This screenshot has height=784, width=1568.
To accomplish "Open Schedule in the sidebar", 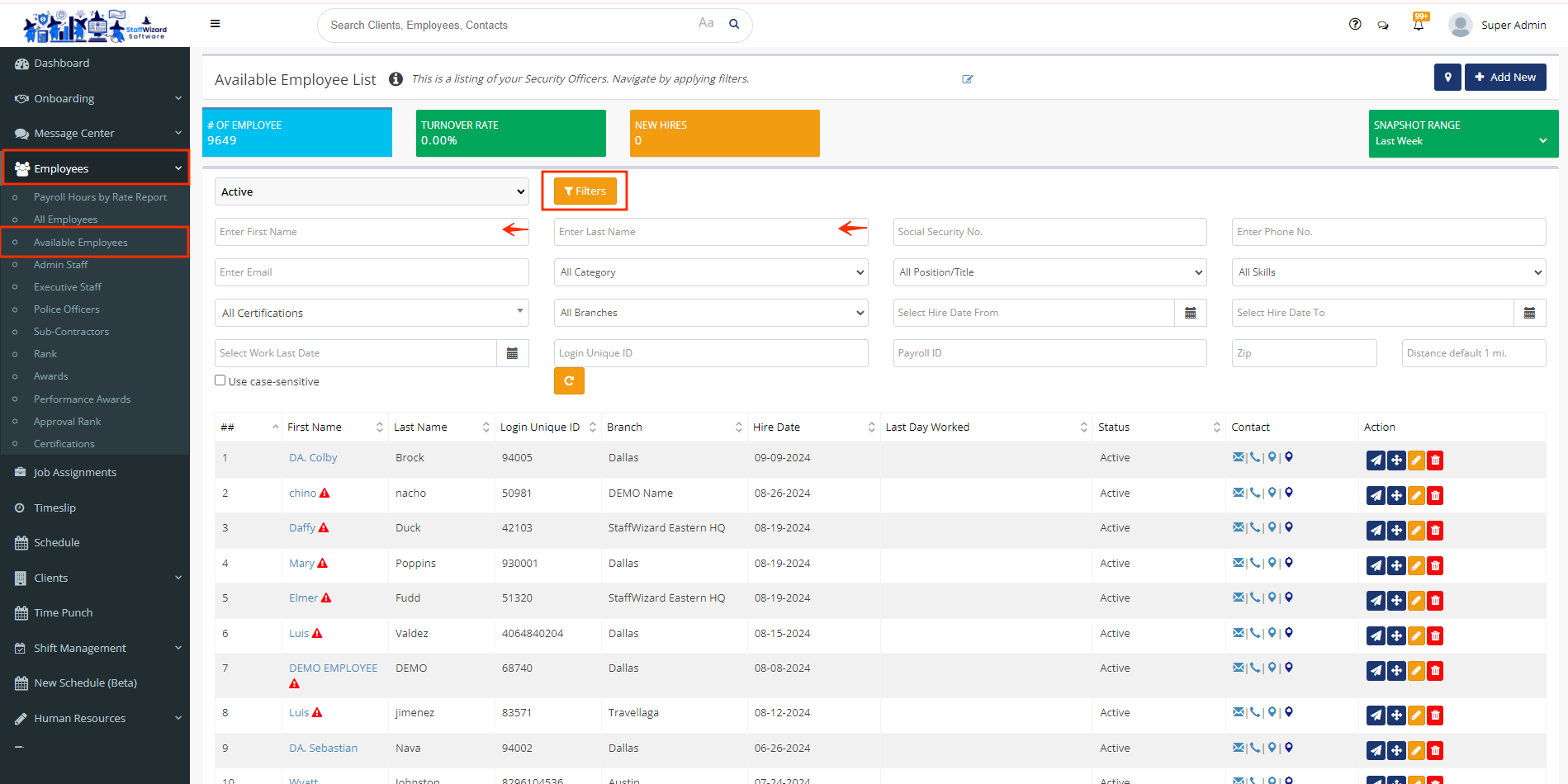I will [95, 542].
